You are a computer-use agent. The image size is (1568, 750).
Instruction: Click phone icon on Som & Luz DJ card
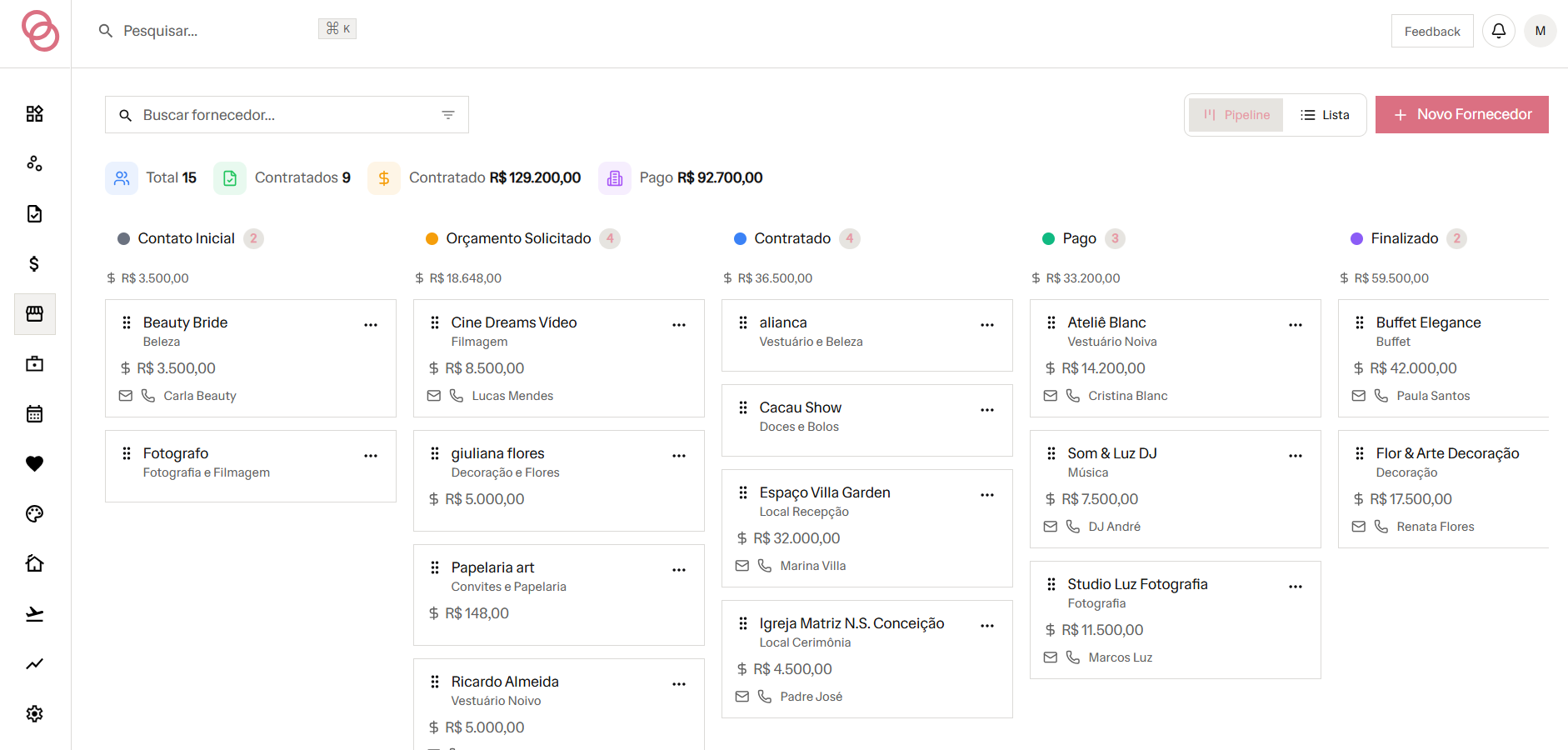(x=1073, y=527)
